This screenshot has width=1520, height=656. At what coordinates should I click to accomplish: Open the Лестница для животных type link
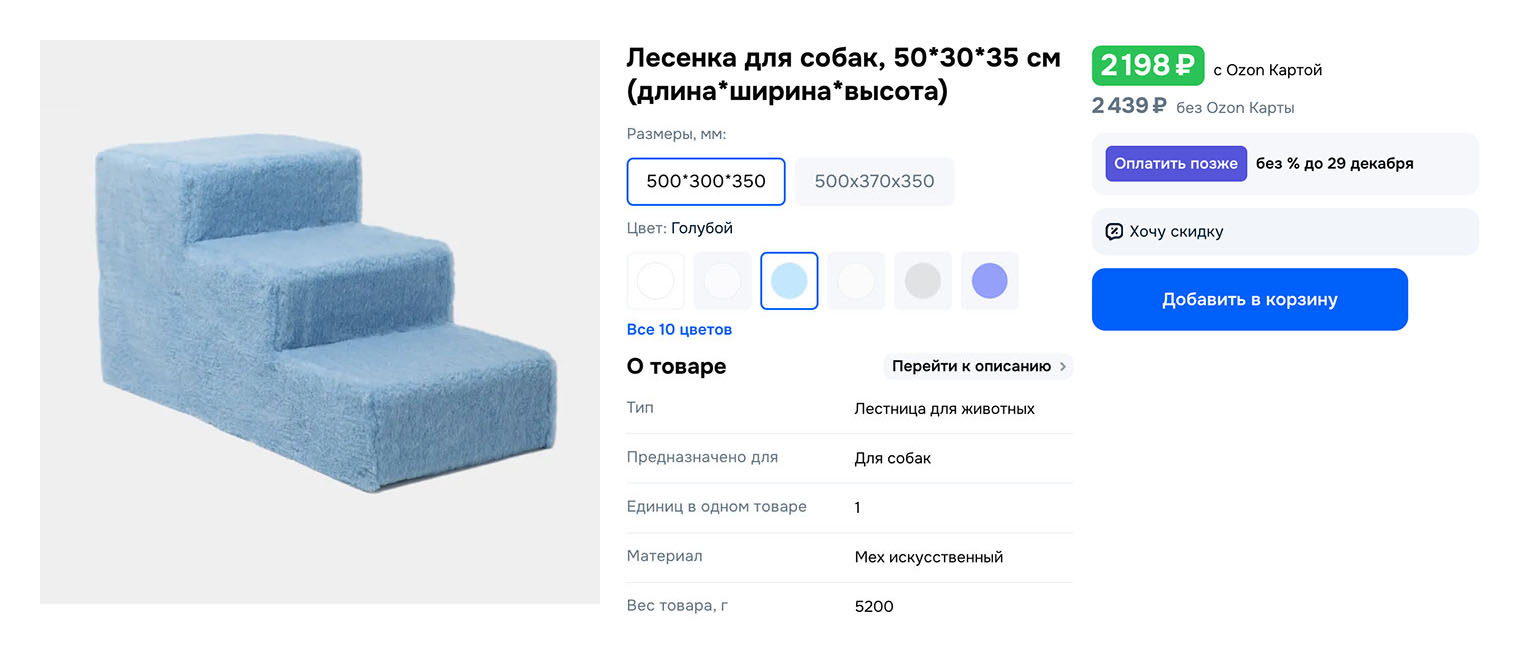point(944,408)
